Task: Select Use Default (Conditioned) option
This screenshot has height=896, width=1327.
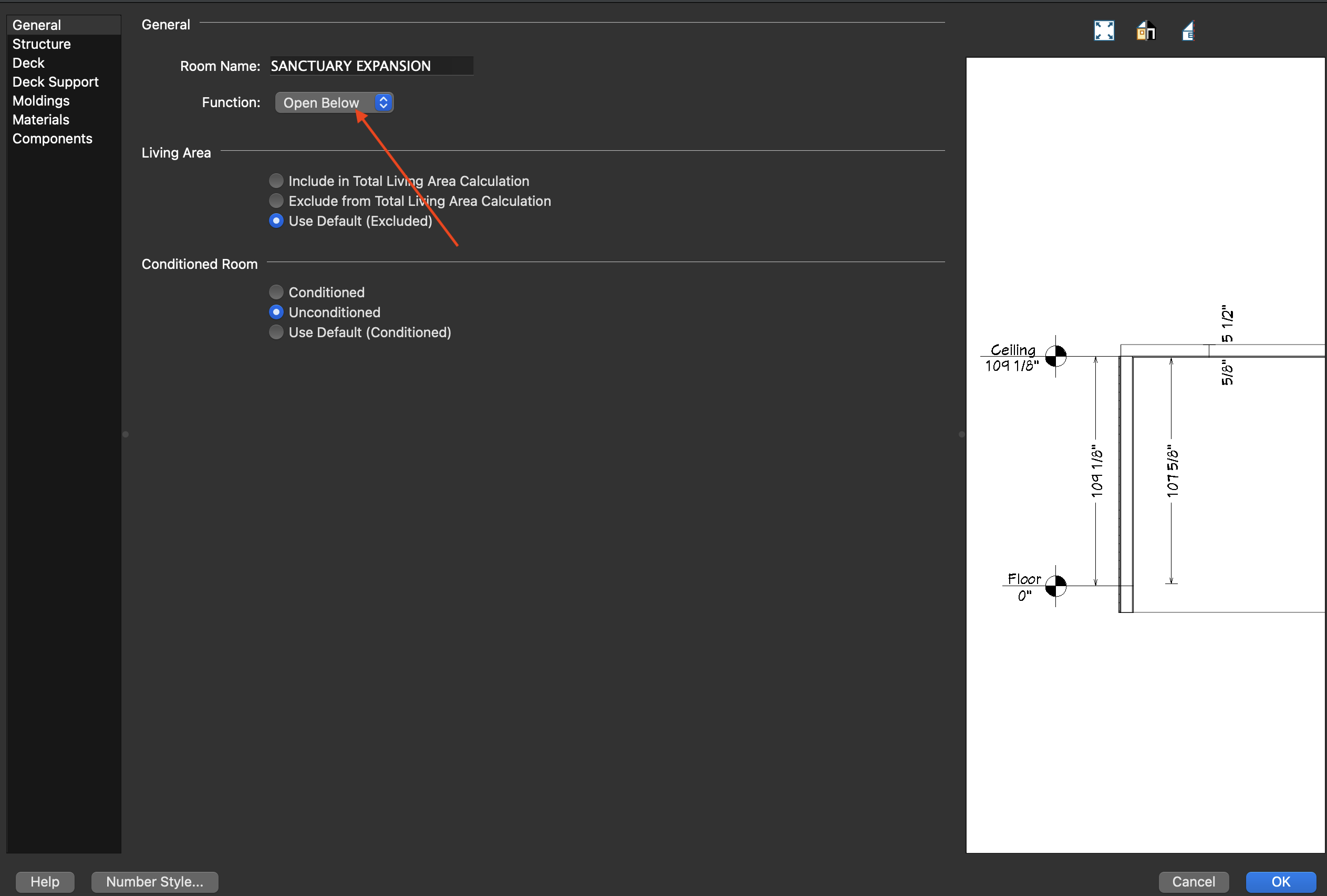Action: point(276,332)
